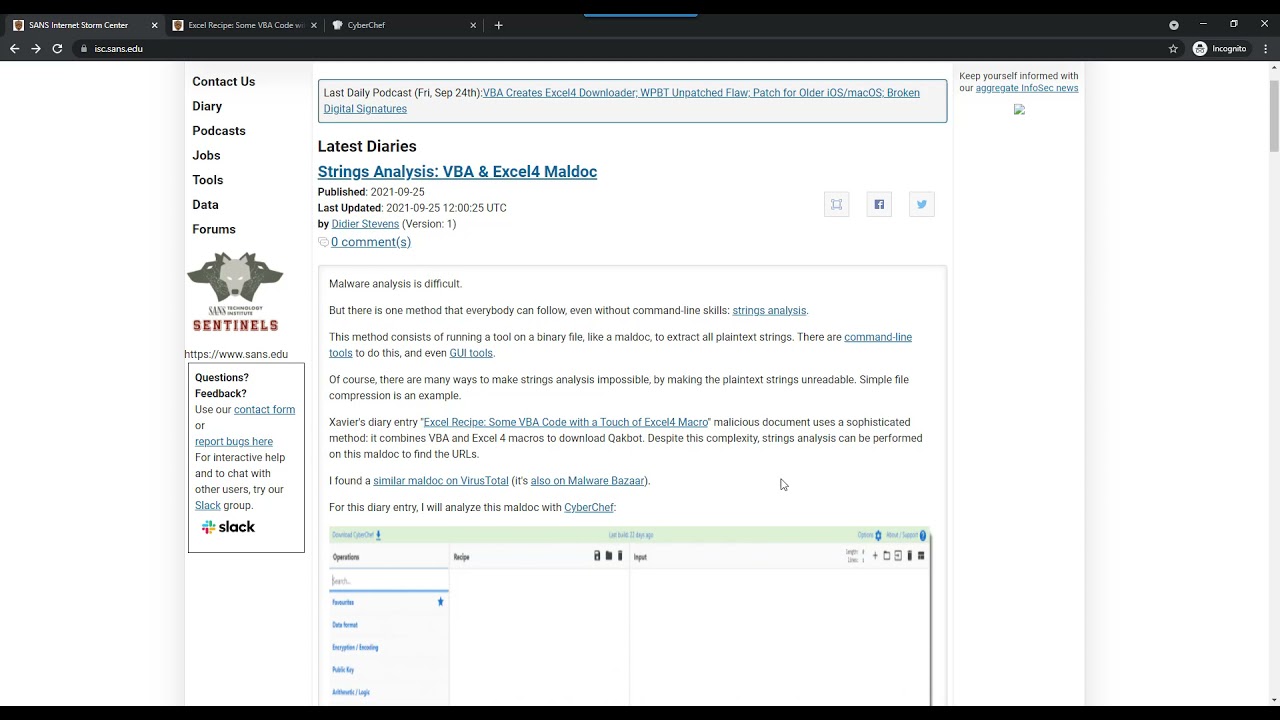Open the daily podcast link

tap(621, 101)
